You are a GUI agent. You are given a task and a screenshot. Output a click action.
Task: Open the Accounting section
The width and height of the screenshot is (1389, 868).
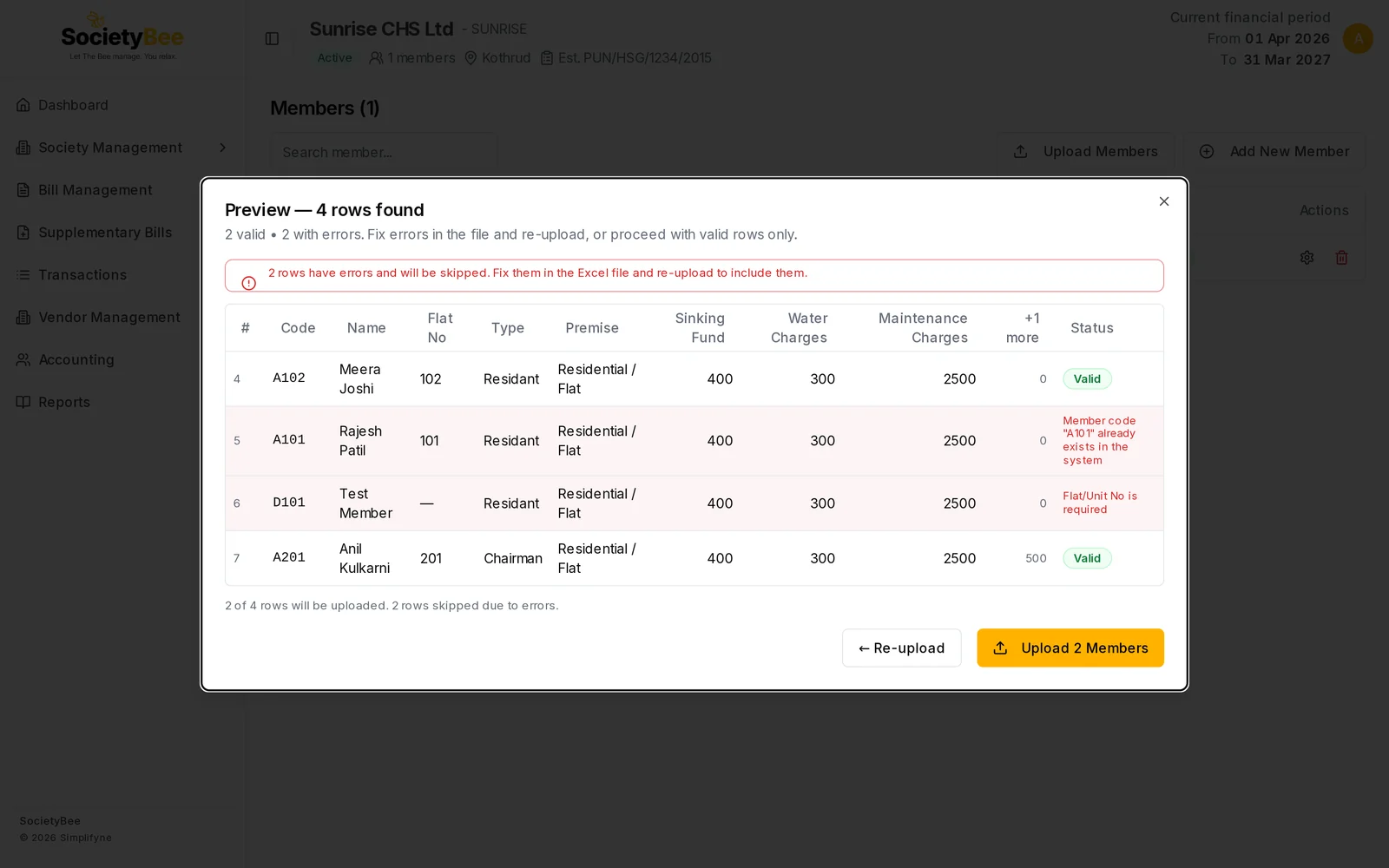point(65,360)
